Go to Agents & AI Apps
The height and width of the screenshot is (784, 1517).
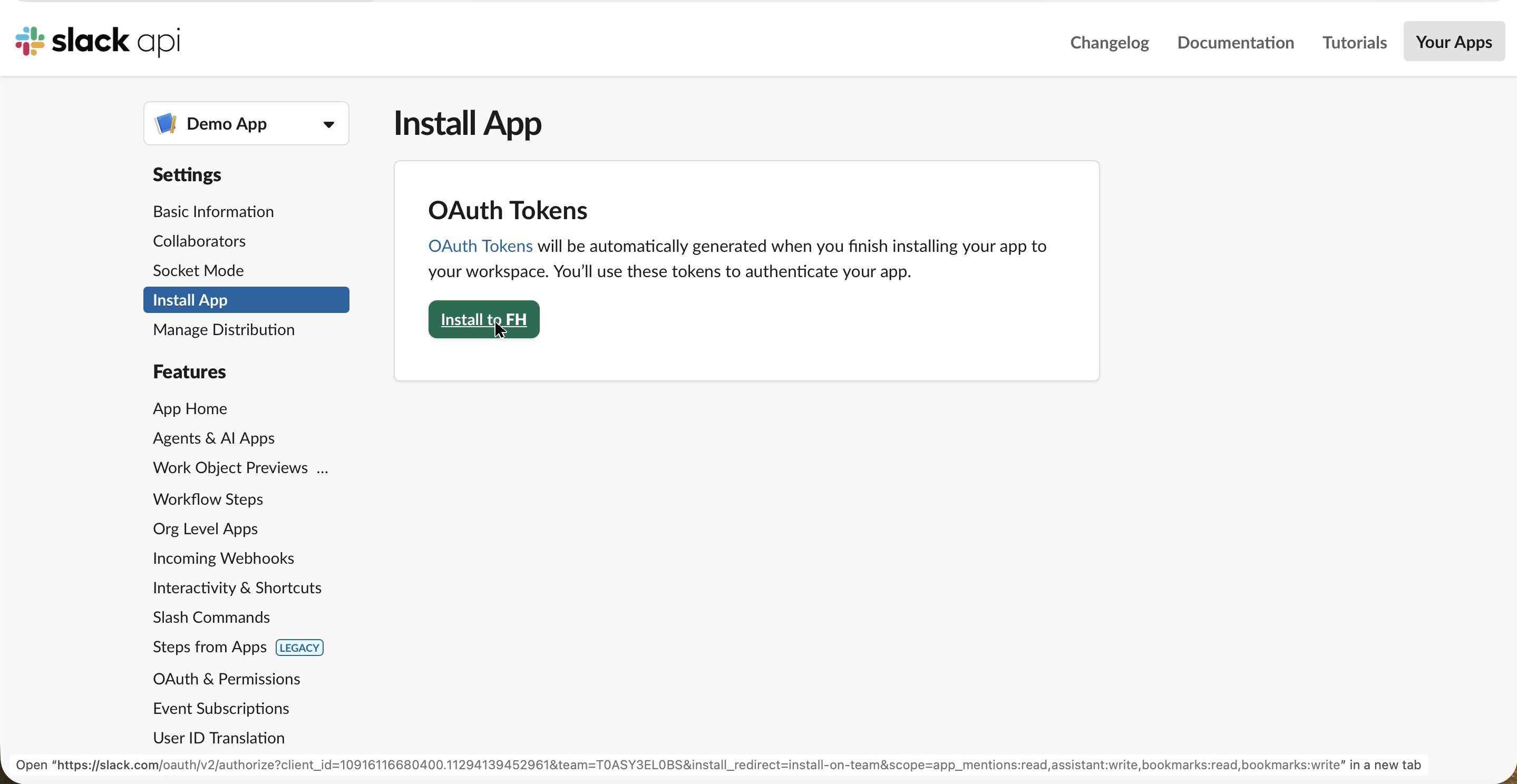[214, 438]
